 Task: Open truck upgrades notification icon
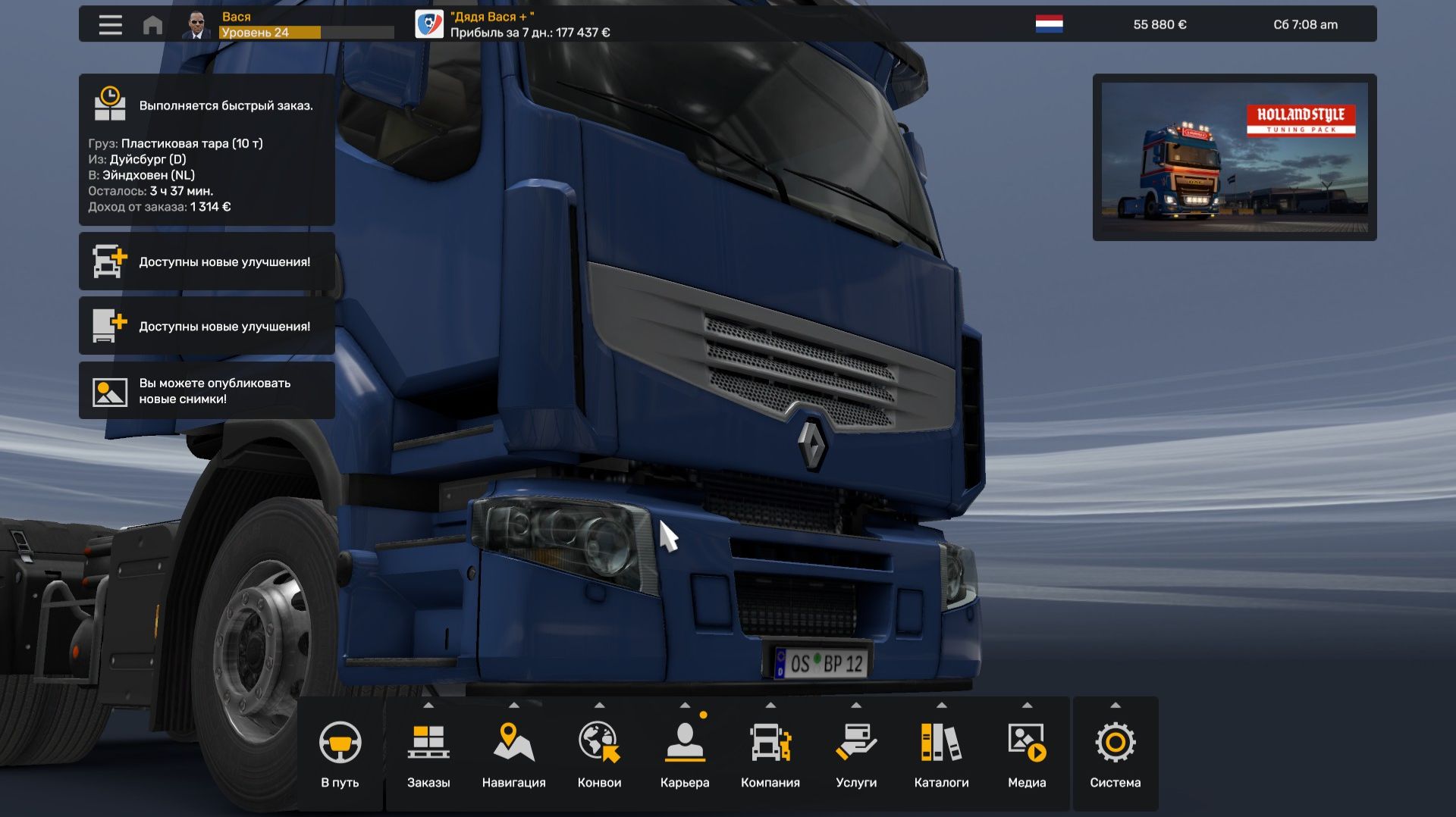[110, 261]
